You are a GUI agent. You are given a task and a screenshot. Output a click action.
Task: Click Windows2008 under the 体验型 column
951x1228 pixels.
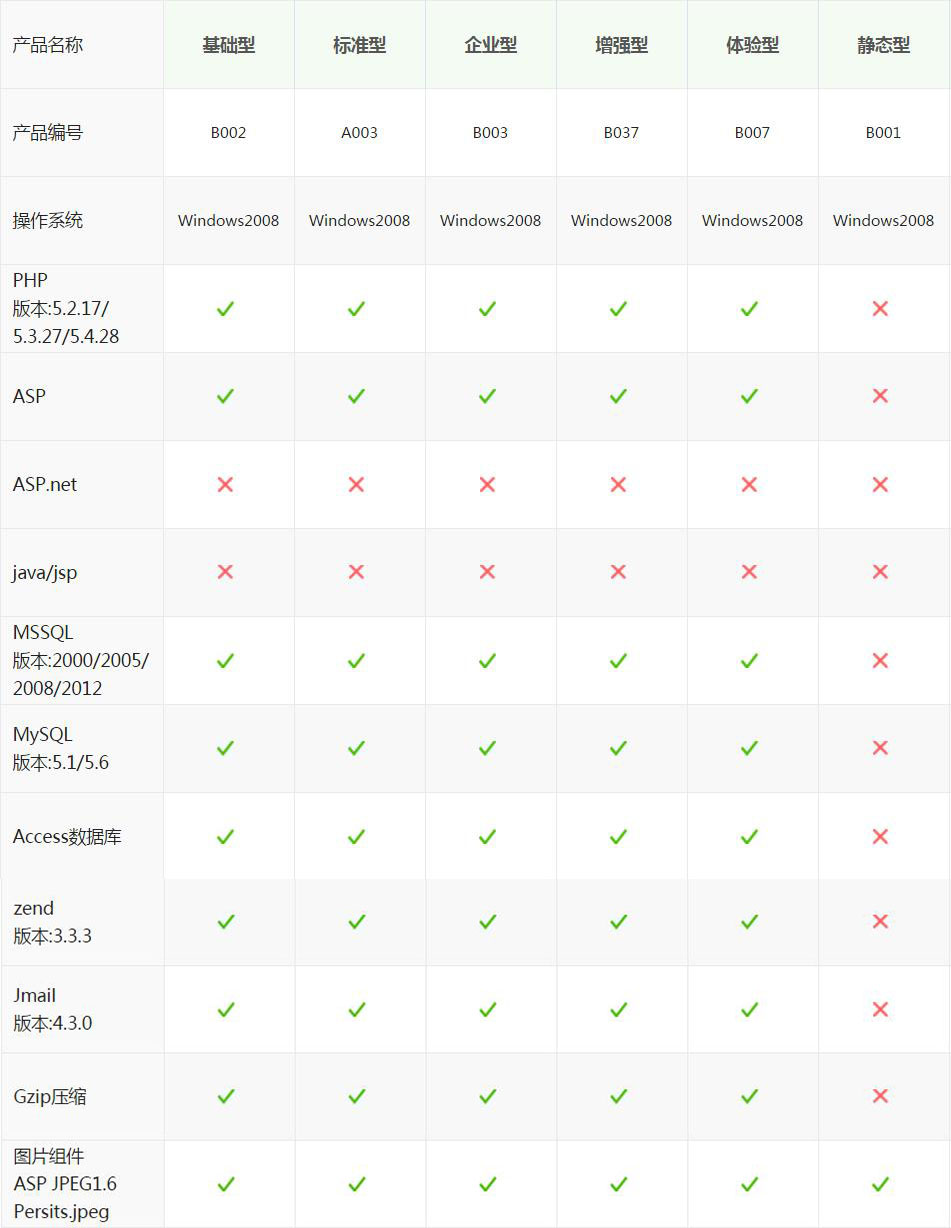click(752, 220)
